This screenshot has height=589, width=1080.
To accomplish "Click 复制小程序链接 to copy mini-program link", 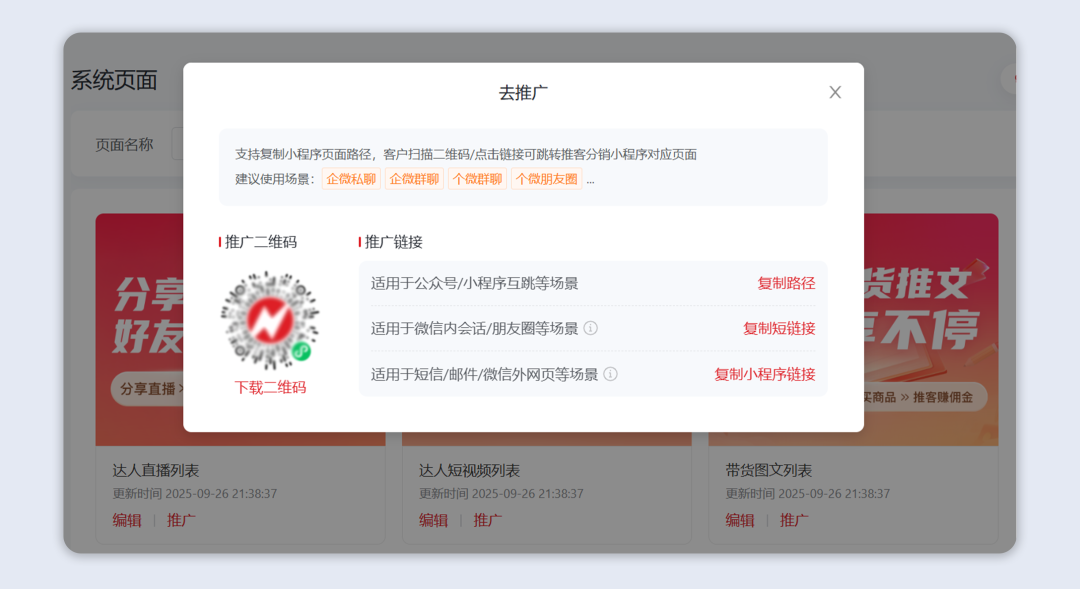I will tap(766, 375).
